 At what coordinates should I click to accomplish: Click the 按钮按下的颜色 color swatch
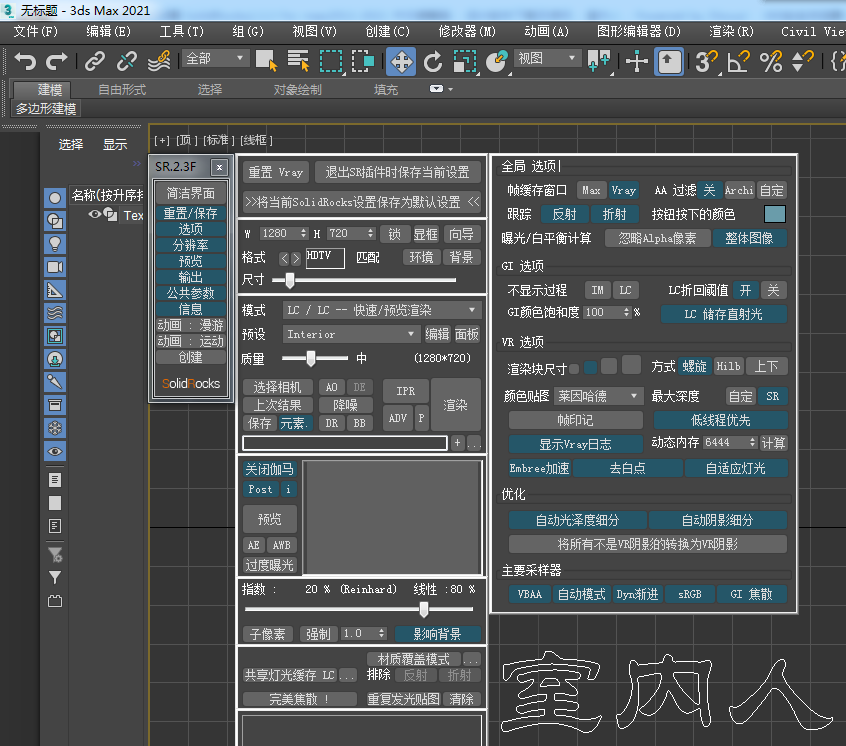(x=774, y=214)
